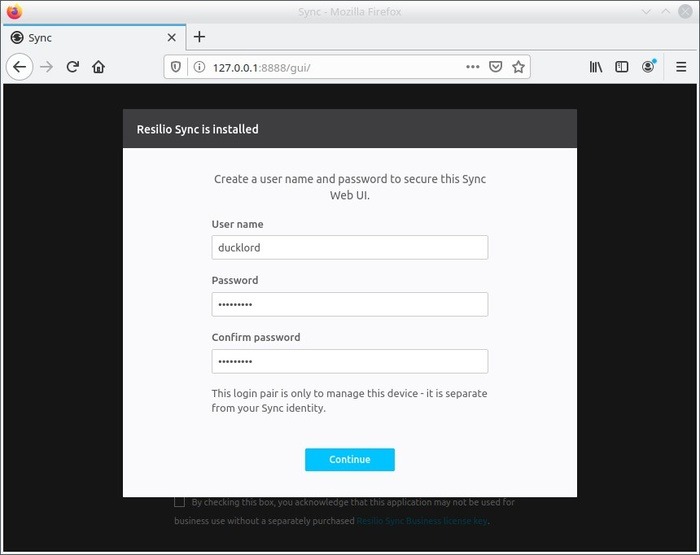Image resolution: width=700 pixels, height=555 pixels.
Task: Click the forward navigation arrow
Action: [x=46, y=67]
